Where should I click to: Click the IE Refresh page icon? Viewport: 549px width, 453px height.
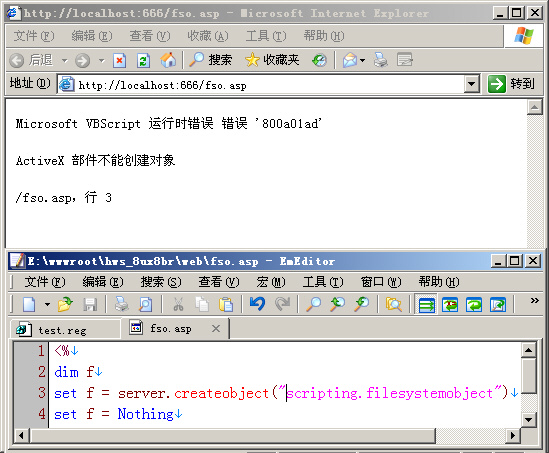pyautogui.click(x=143, y=60)
